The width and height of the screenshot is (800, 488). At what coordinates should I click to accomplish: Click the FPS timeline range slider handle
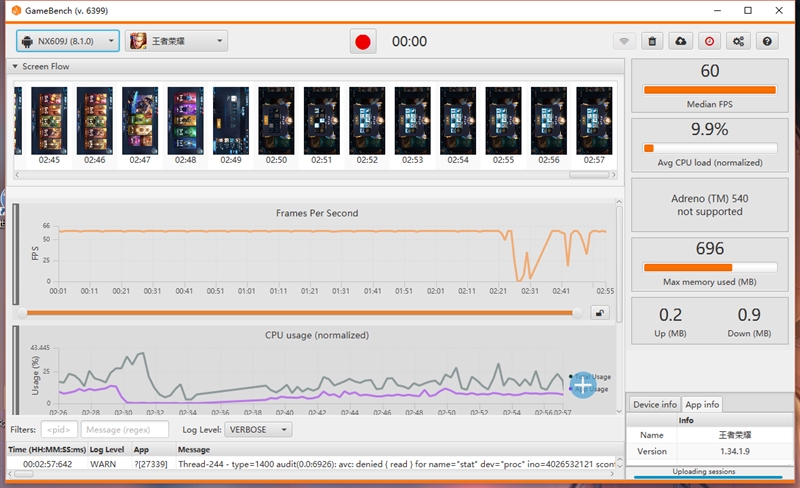pos(577,312)
